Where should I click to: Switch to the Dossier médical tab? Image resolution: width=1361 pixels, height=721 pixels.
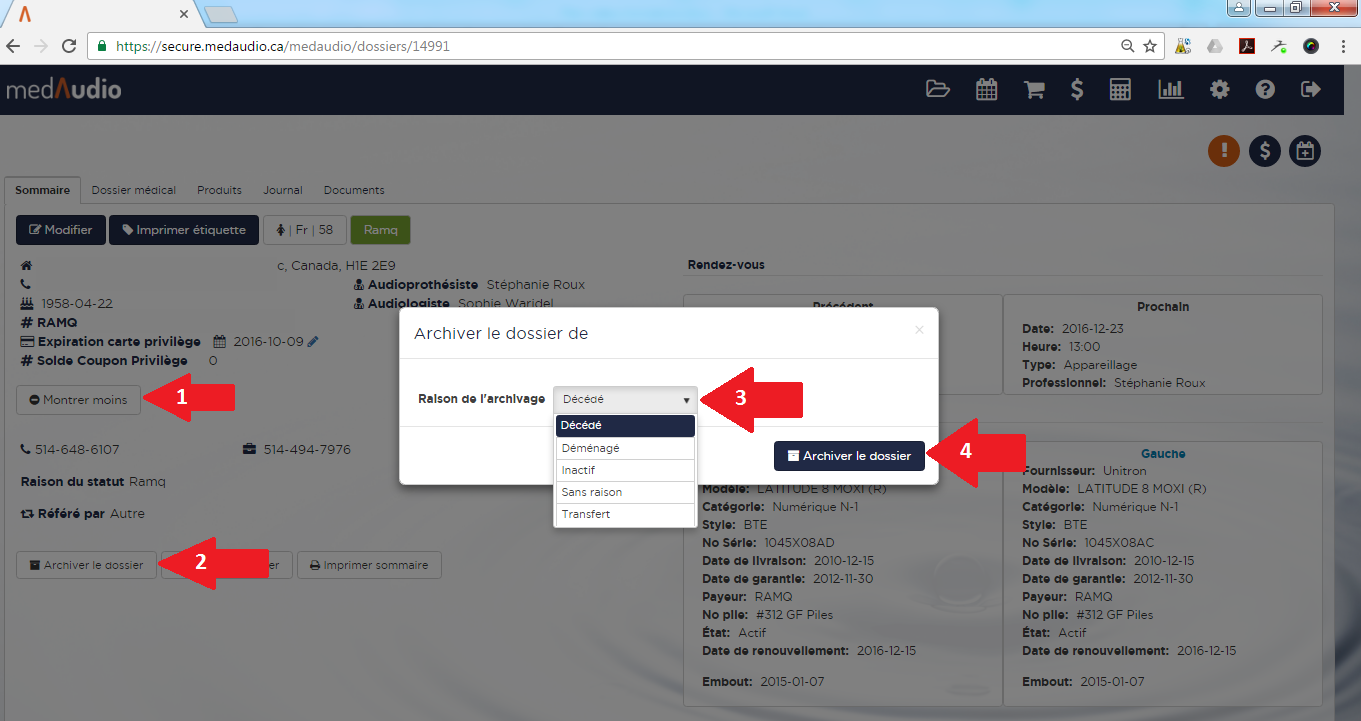point(134,190)
